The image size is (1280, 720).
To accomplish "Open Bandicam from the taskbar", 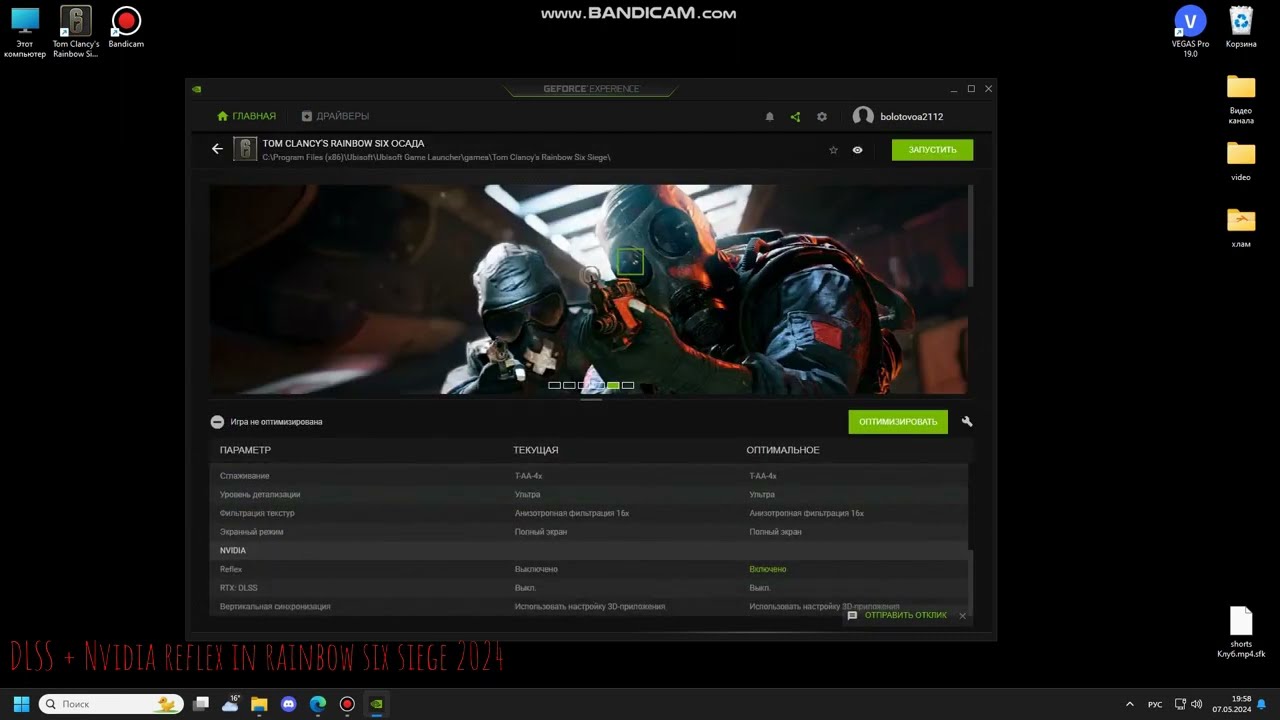I will [x=347, y=704].
